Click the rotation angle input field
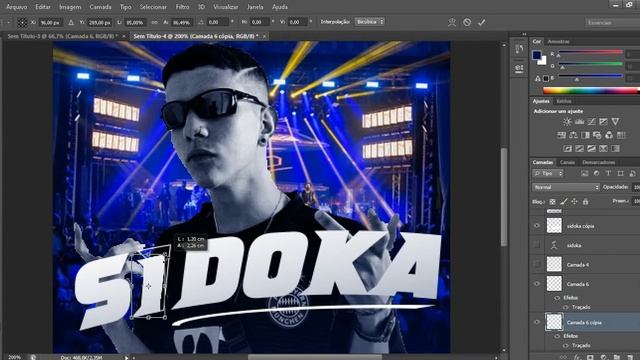Screen dimensions: 640x360 [x=218, y=22]
